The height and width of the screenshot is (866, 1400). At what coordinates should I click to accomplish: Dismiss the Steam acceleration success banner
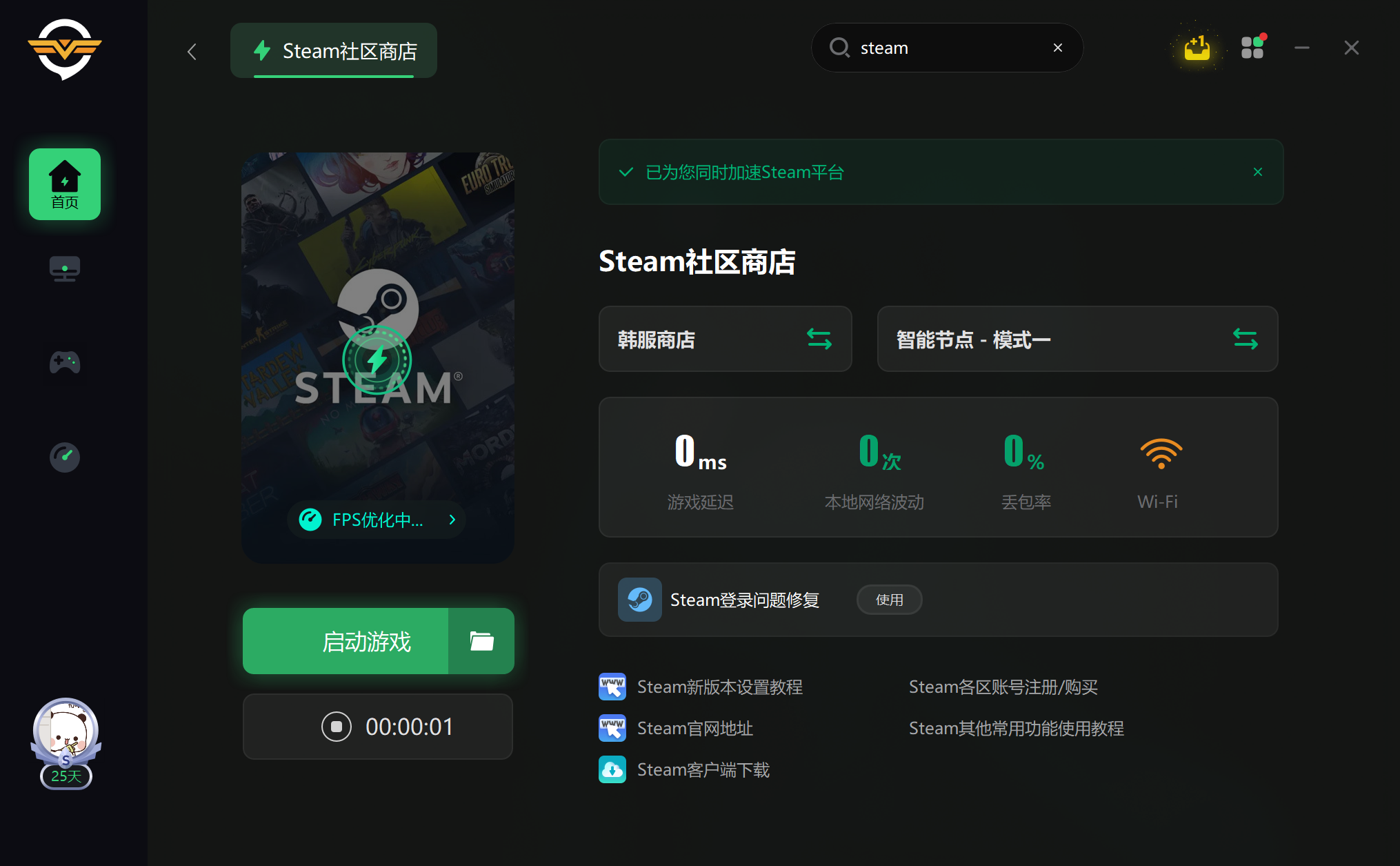tap(1257, 172)
